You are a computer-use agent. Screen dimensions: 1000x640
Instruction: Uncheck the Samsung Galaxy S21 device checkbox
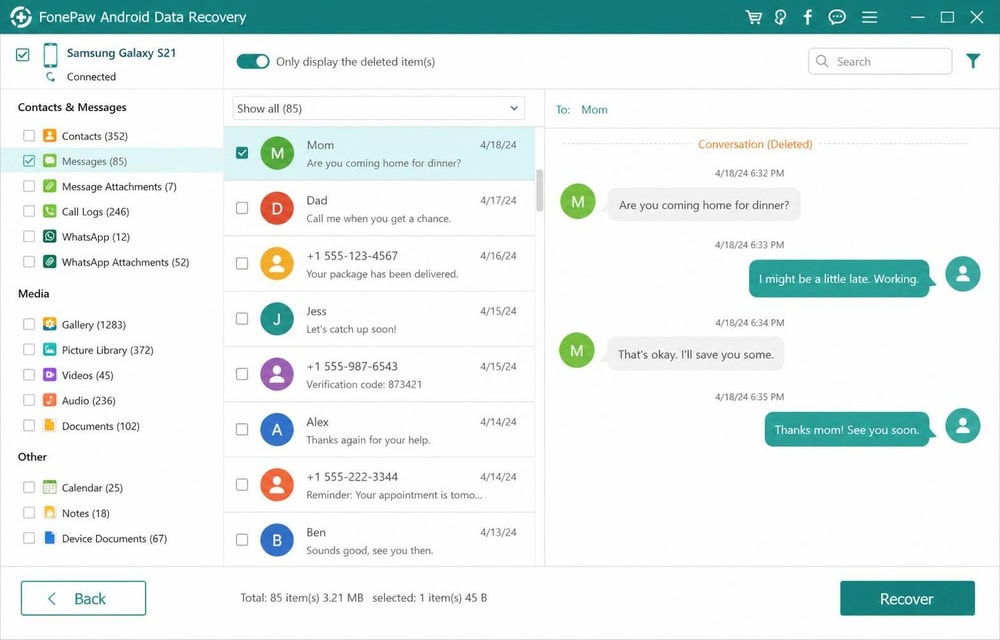point(22,55)
